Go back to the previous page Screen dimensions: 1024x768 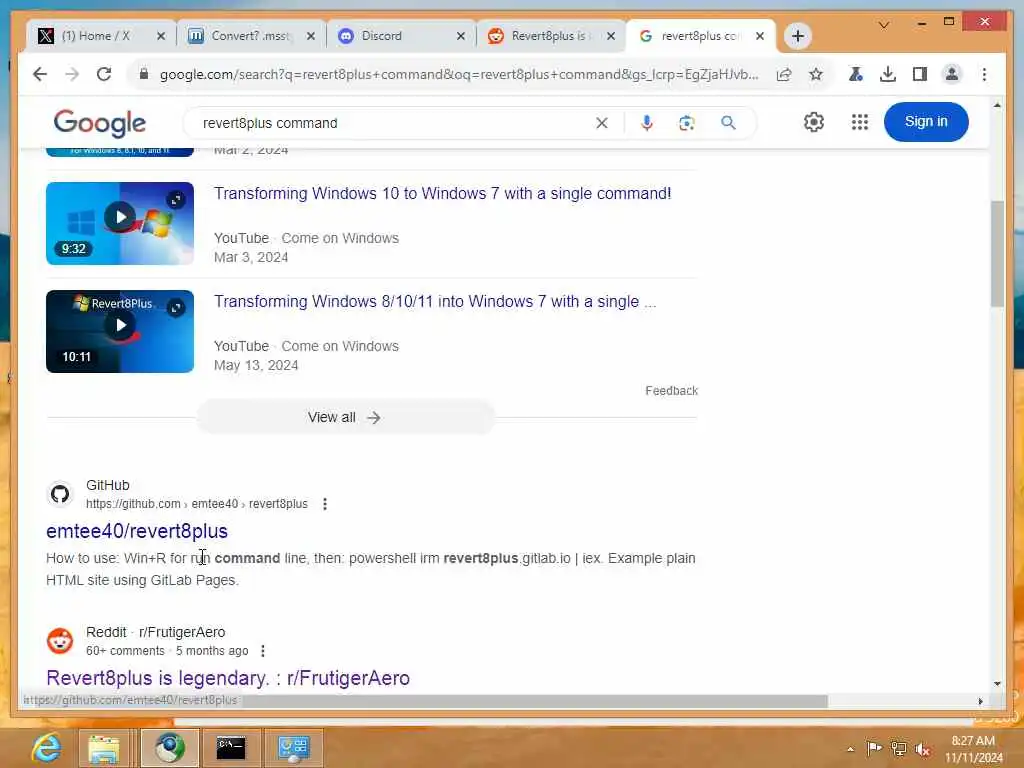40,74
